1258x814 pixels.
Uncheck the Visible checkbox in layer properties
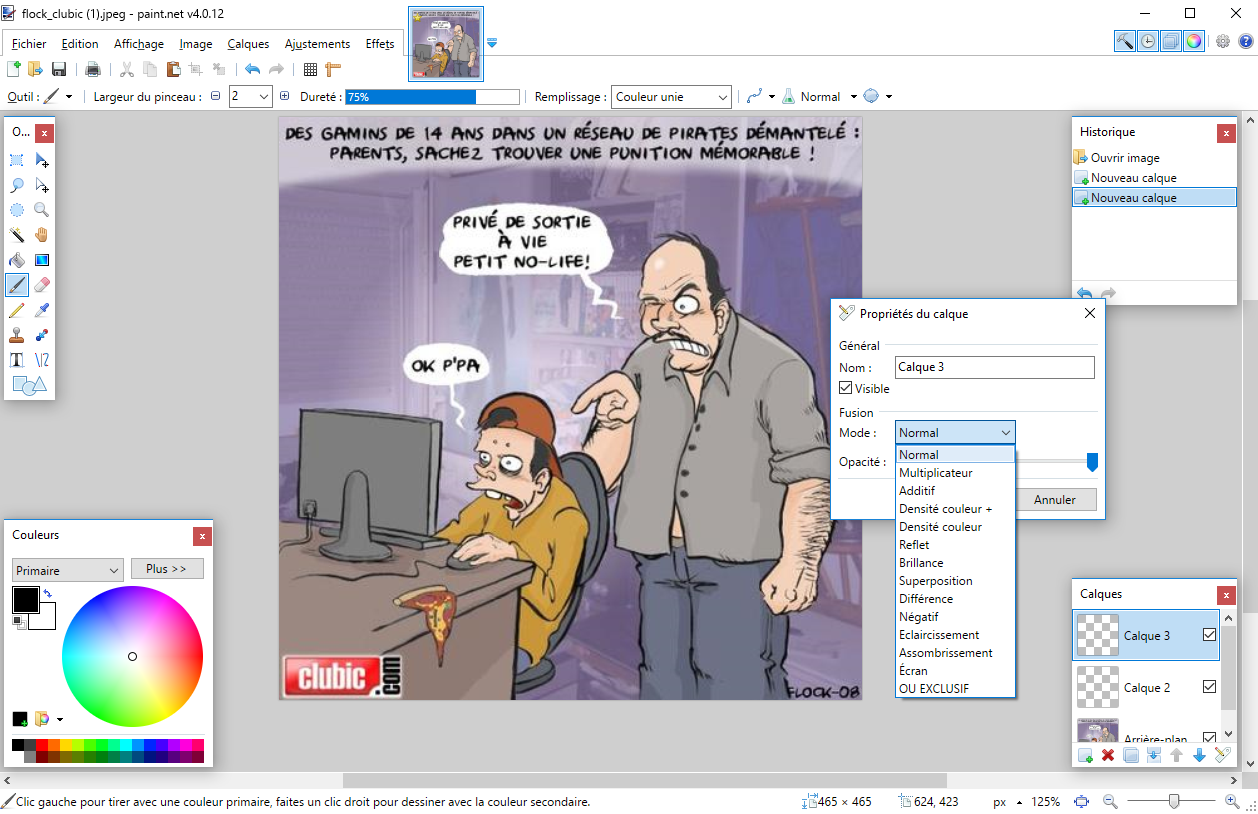pos(846,389)
